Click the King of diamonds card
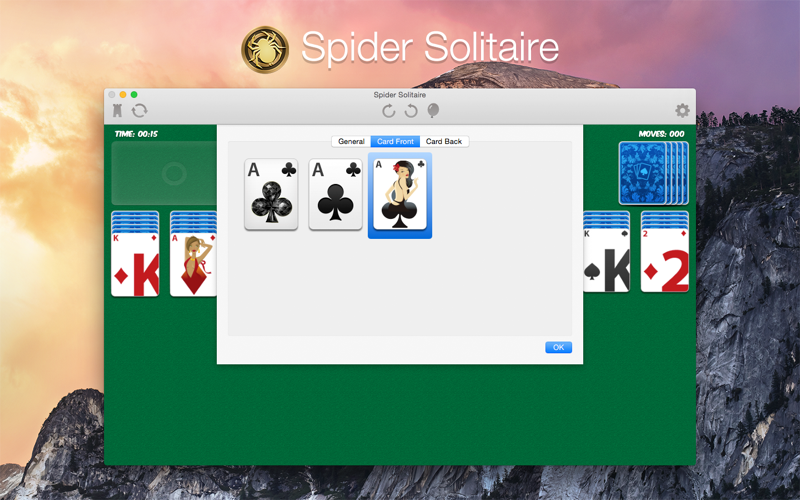800x500 pixels. pyautogui.click(x=135, y=264)
